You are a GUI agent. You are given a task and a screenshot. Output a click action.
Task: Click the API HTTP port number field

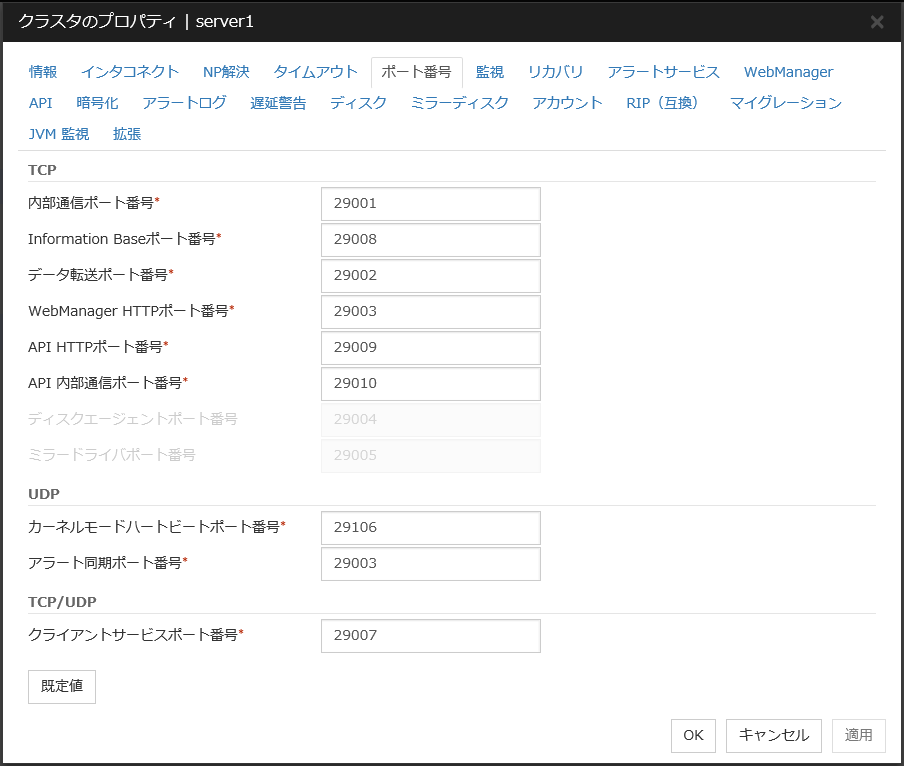pyautogui.click(x=430, y=347)
